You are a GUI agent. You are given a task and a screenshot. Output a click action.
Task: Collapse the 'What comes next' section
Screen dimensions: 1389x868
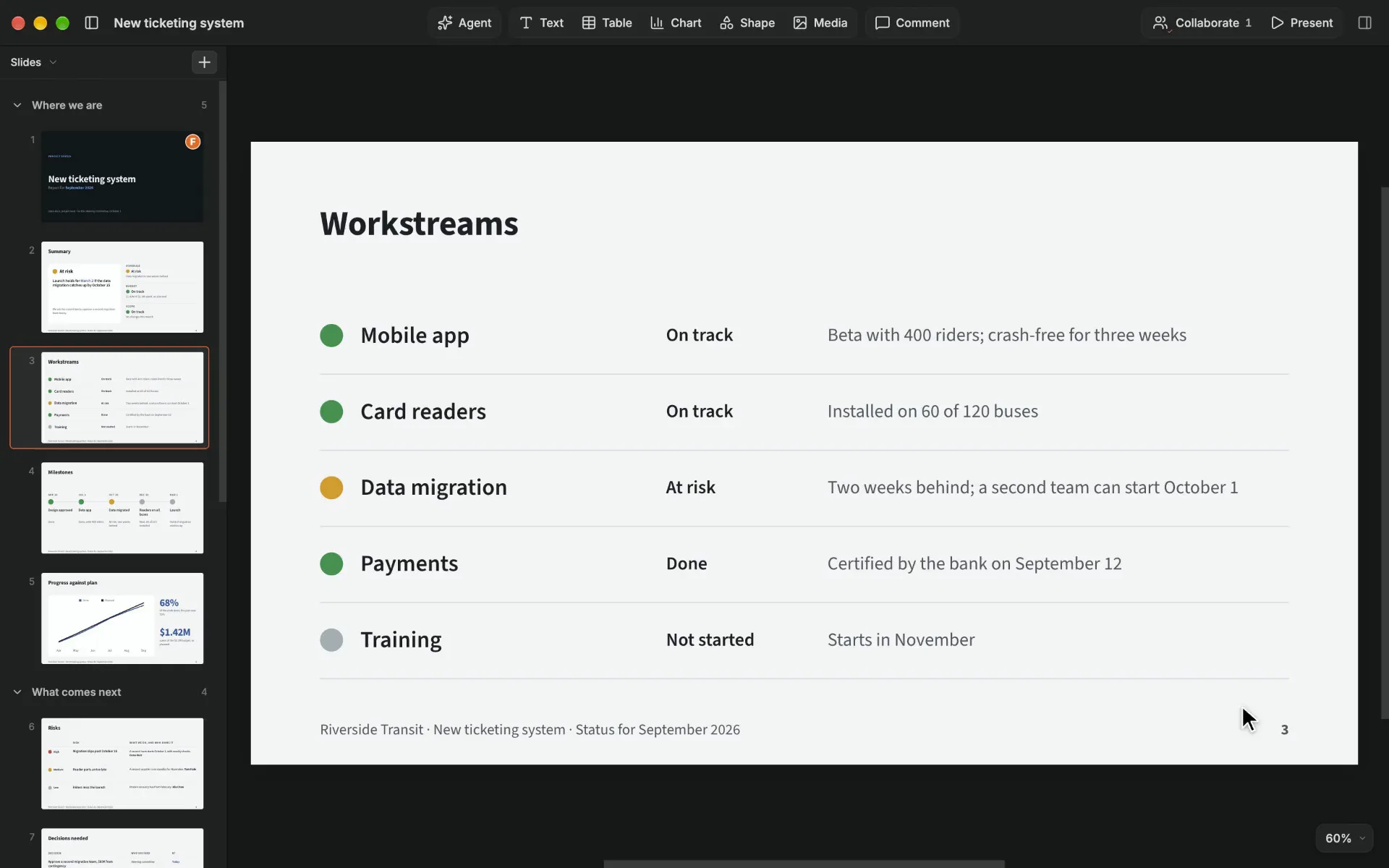(x=17, y=692)
